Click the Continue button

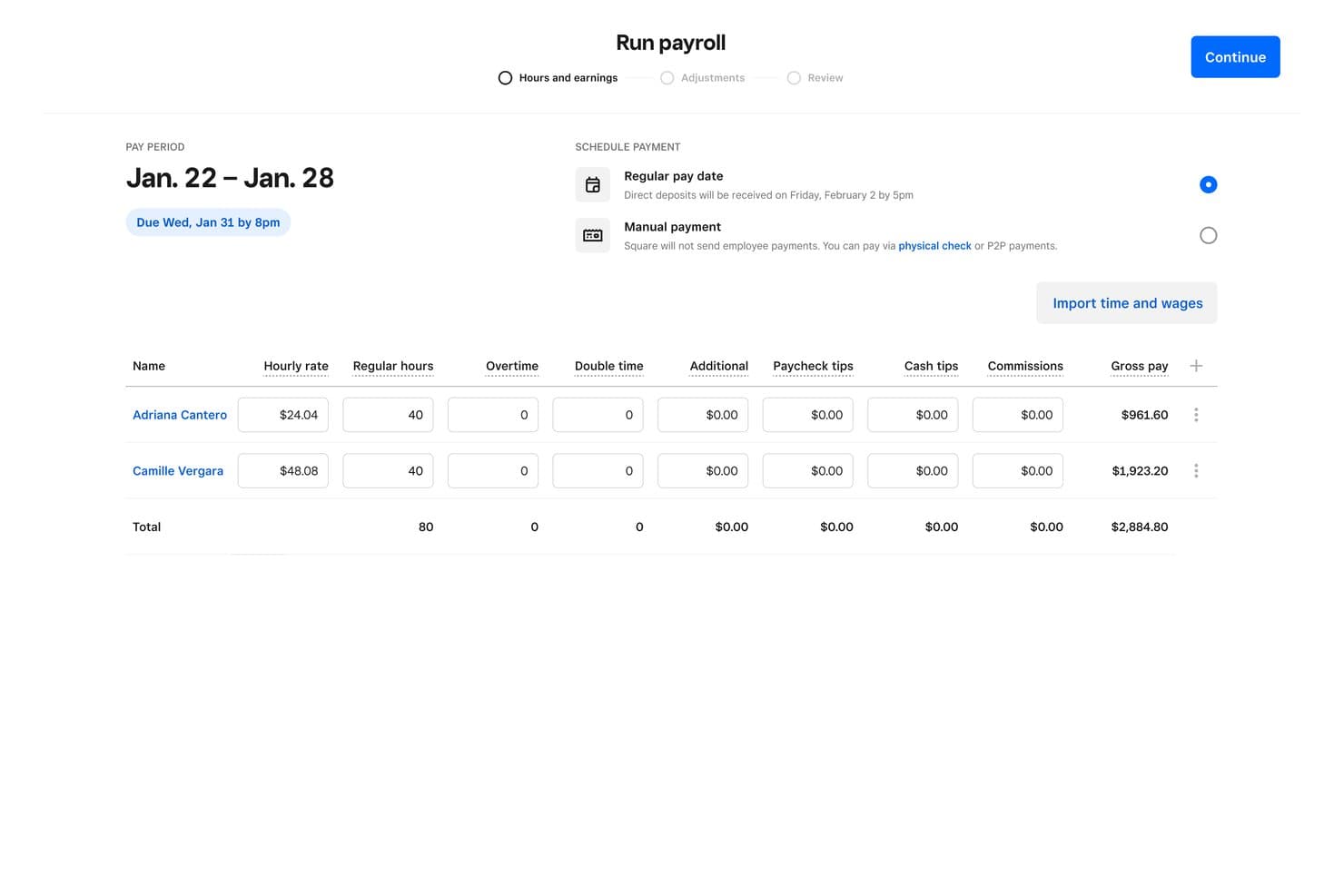pyautogui.click(x=1235, y=57)
